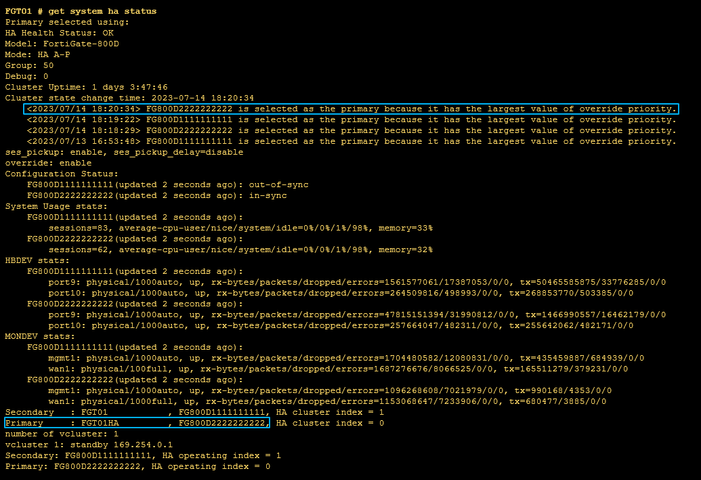Screen dimensions: 701x480
Task: Select the 'in-sync' configuration status line
Action: click(x=157, y=195)
